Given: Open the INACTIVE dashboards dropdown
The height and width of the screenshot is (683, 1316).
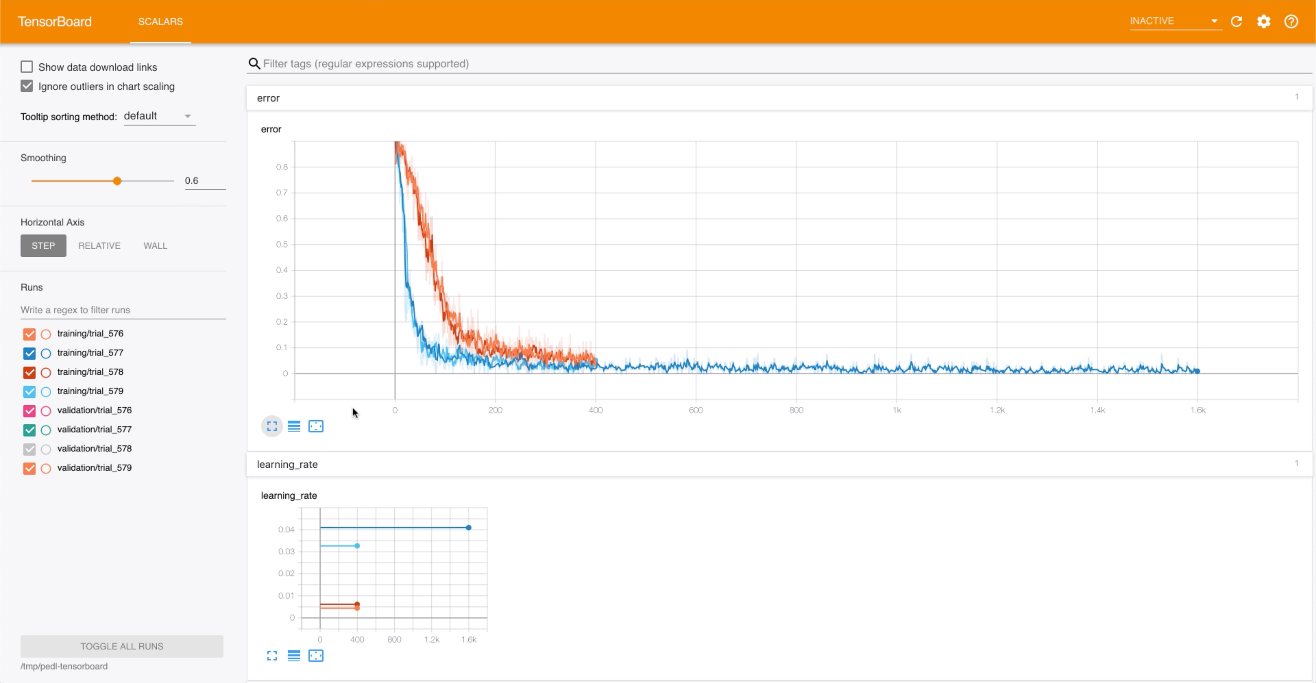Looking at the screenshot, I should coord(1175,21).
